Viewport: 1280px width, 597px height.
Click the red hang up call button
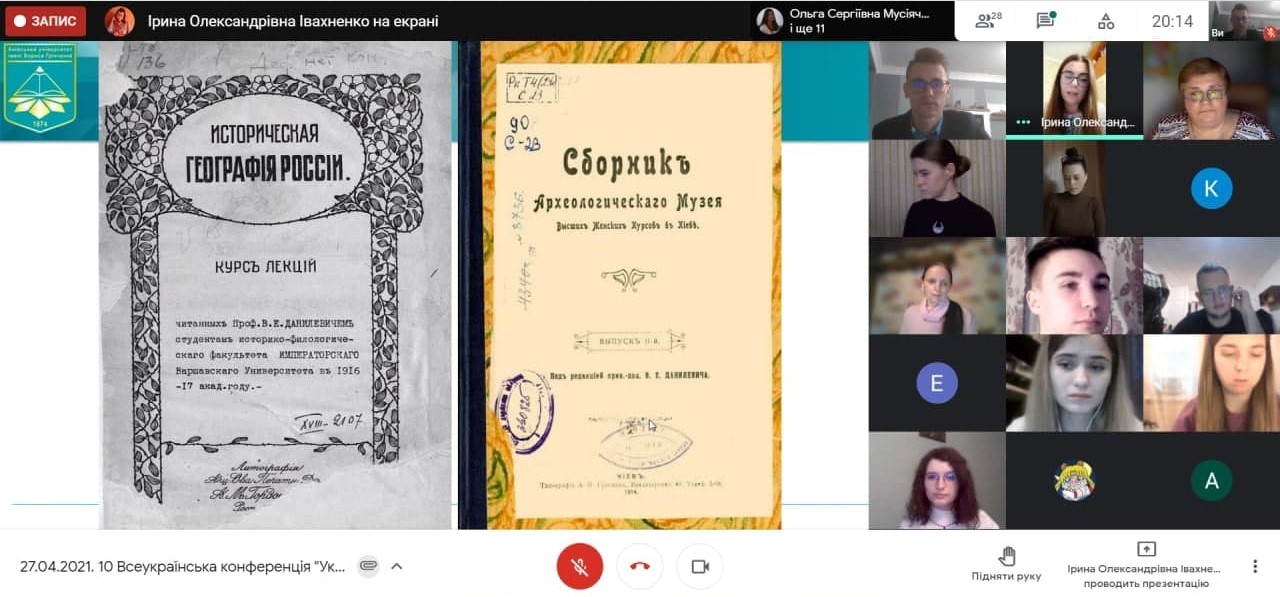pos(640,566)
